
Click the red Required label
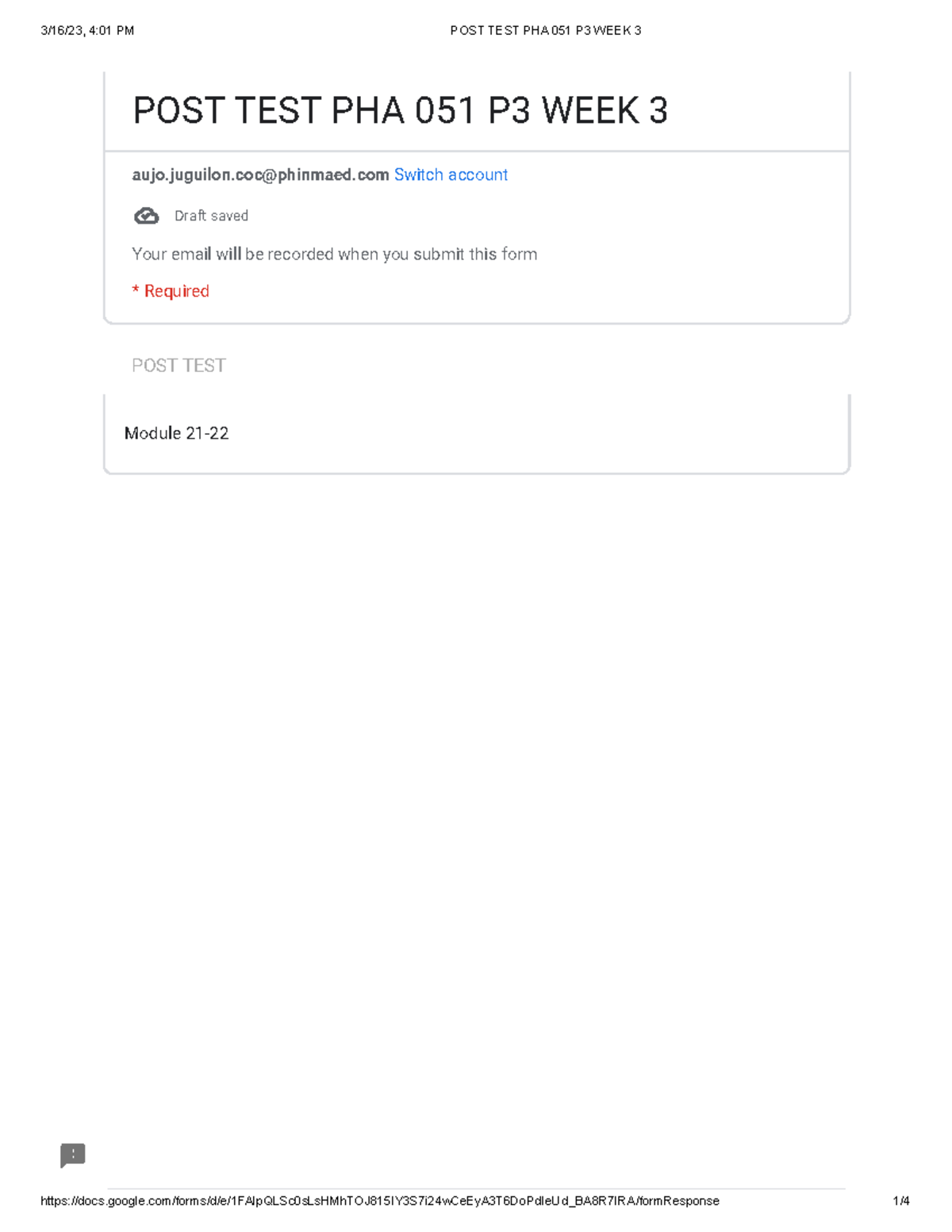[177, 291]
